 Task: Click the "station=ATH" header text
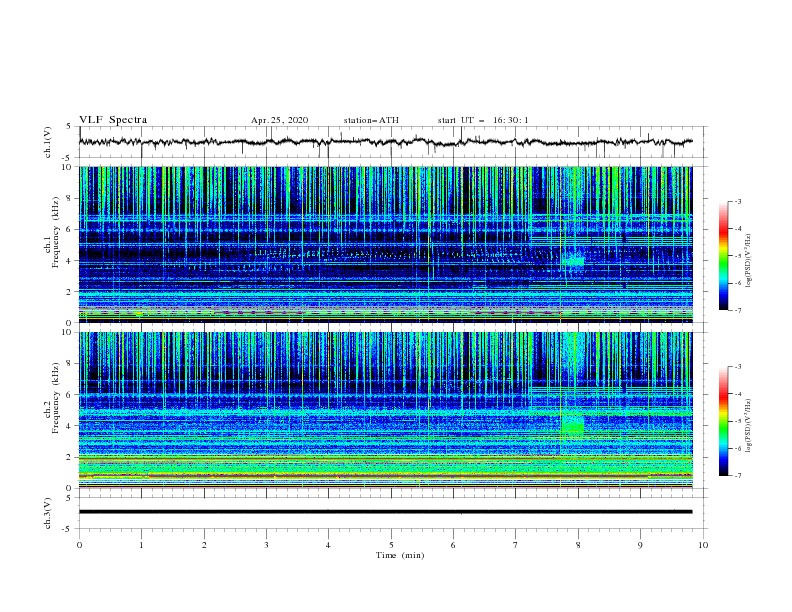point(371,120)
